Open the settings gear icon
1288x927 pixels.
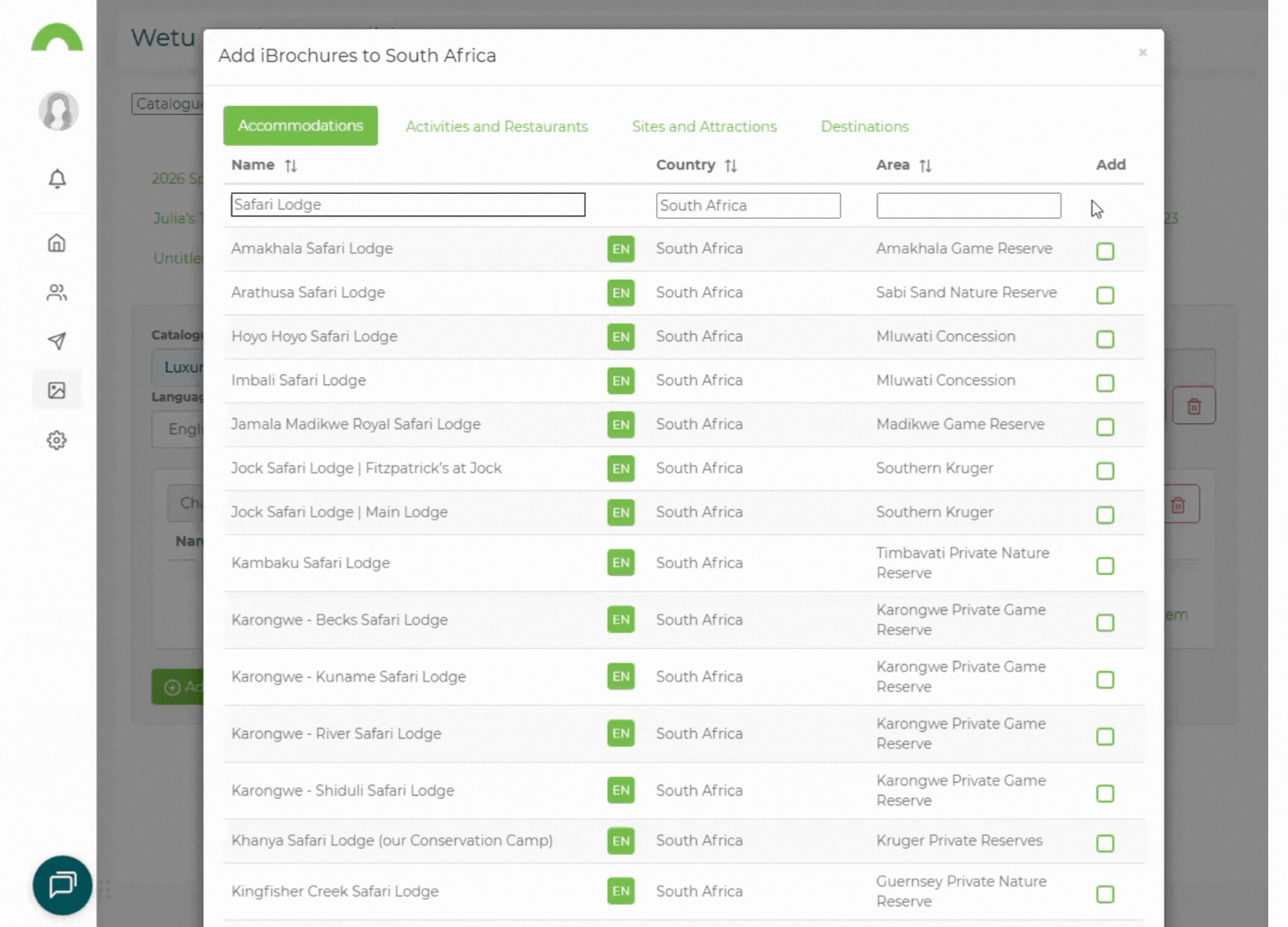pyautogui.click(x=57, y=440)
